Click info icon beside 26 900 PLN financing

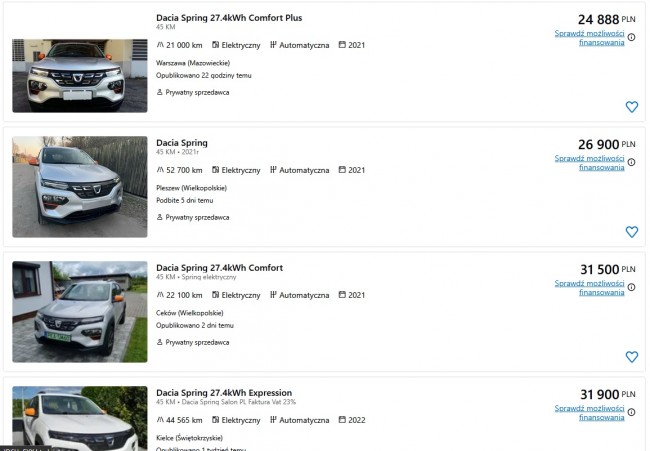pos(631,162)
